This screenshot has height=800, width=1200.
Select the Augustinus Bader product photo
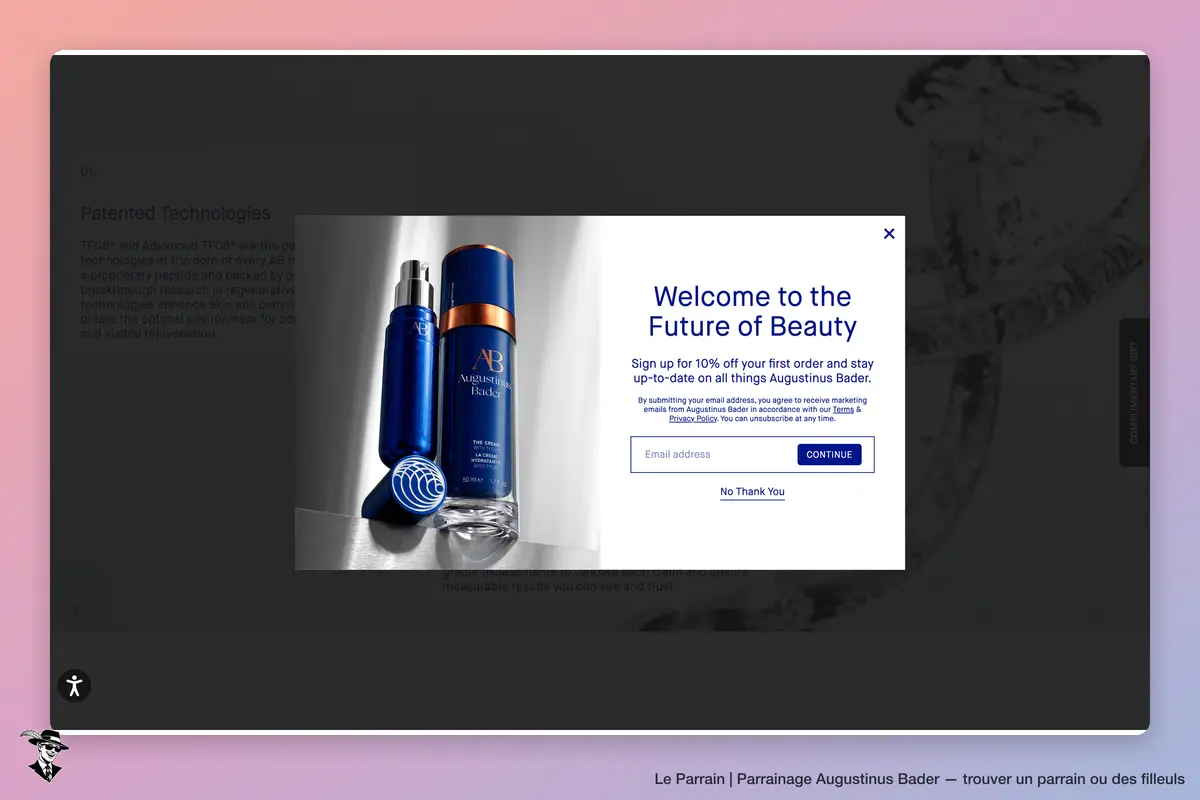448,393
